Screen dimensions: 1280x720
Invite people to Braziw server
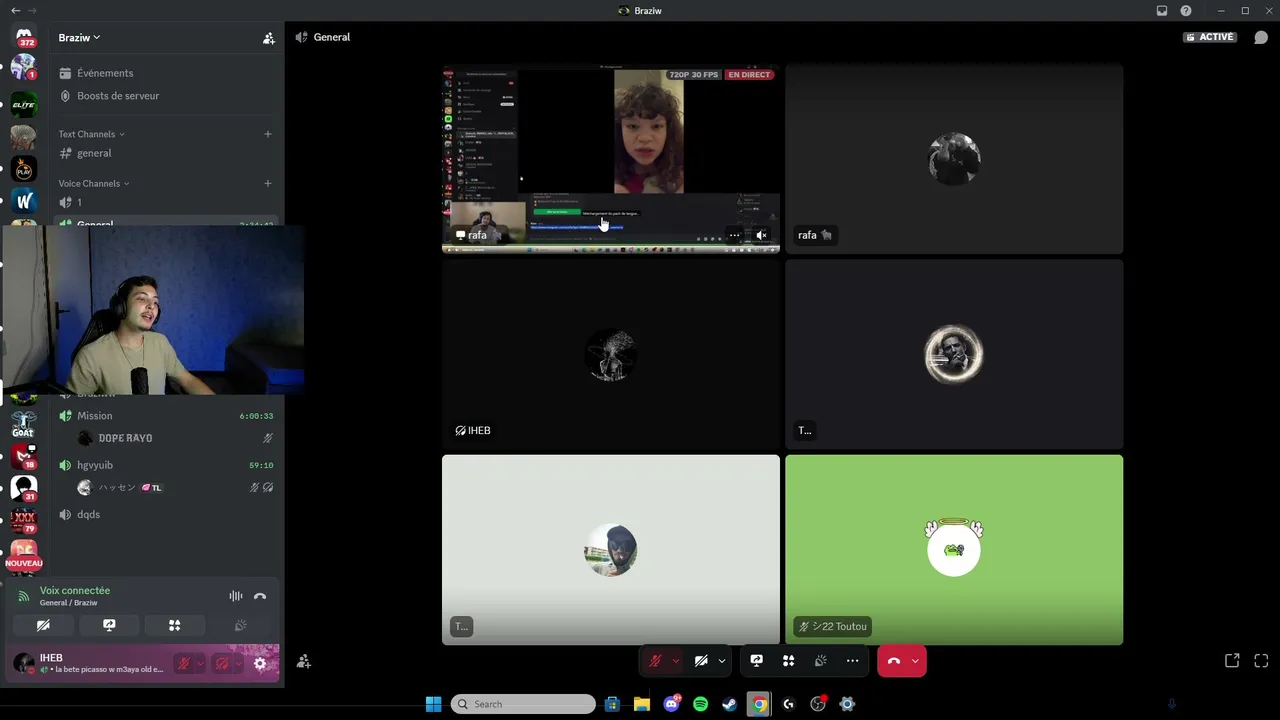(269, 38)
